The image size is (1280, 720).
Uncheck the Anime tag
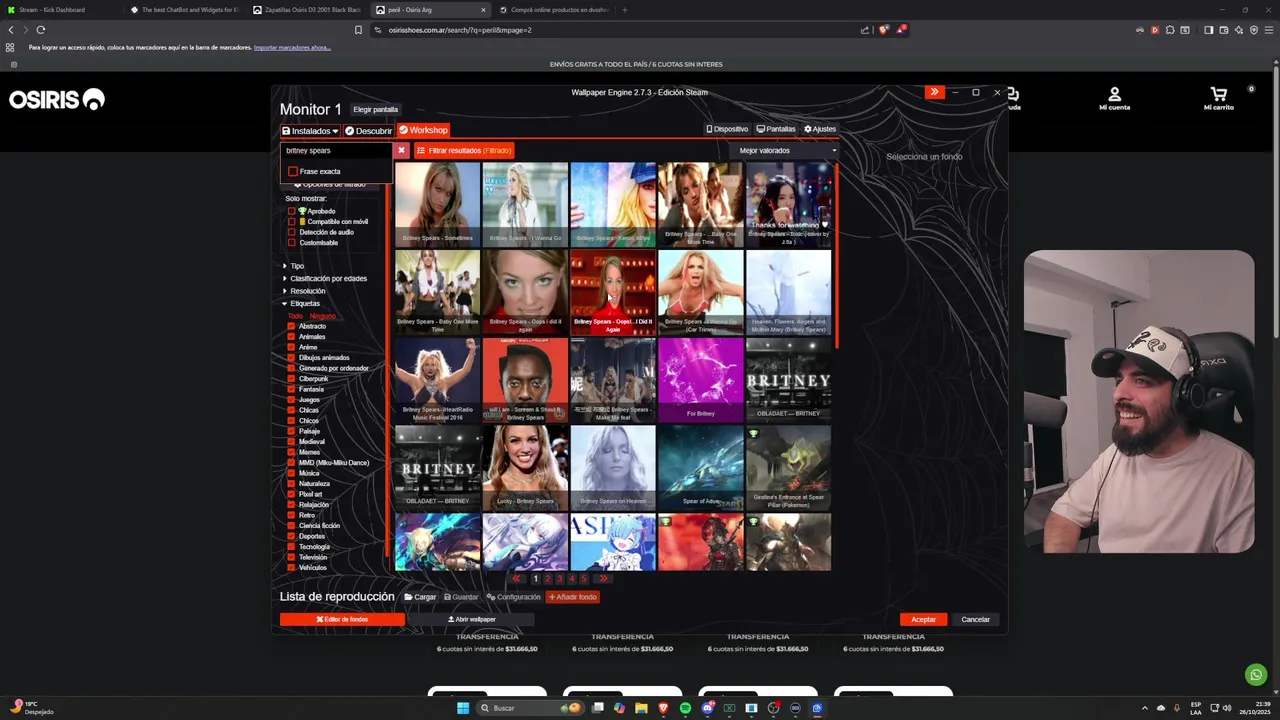(292, 347)
